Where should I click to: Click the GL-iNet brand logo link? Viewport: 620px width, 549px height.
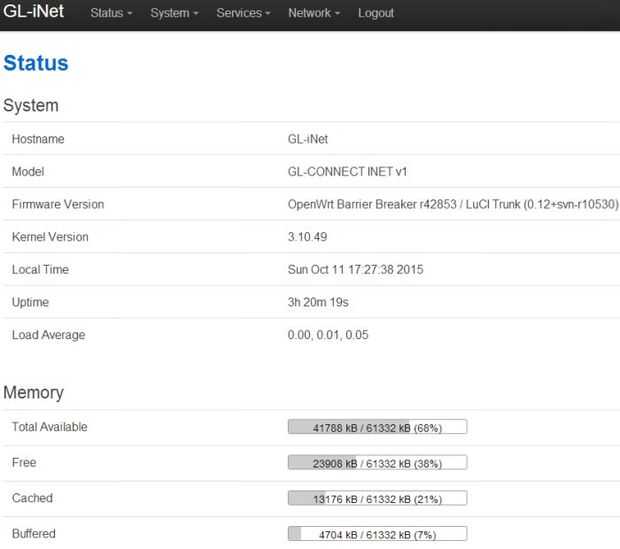(x=33, y=11)
